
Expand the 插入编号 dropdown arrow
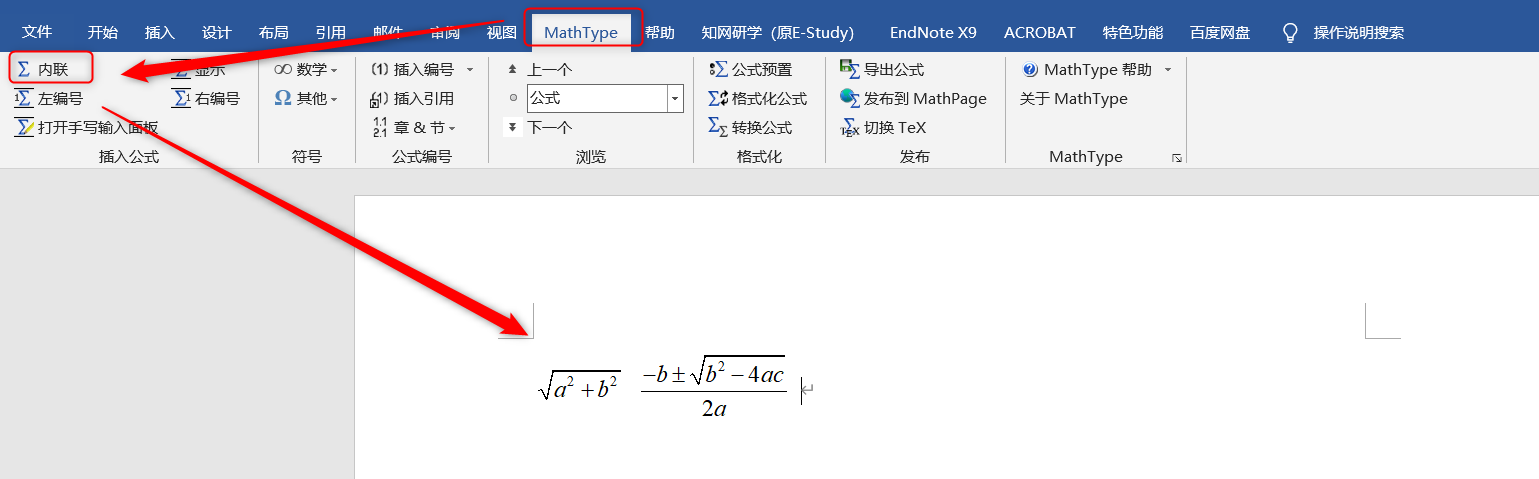pyautogui.click(x=470, y=69)
